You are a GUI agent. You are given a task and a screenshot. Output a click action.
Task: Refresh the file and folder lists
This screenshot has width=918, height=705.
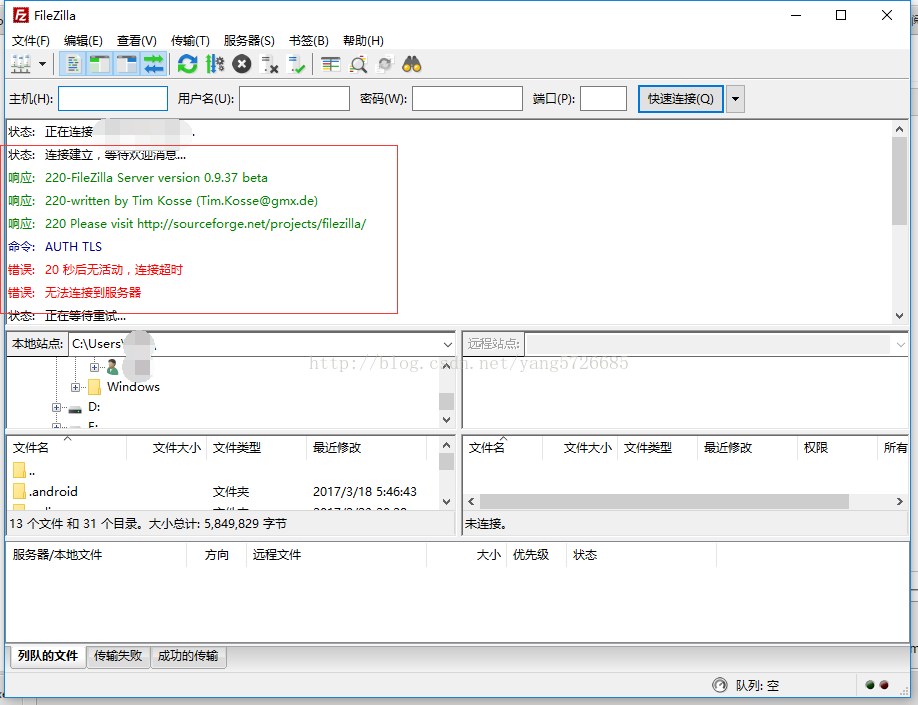187,64
